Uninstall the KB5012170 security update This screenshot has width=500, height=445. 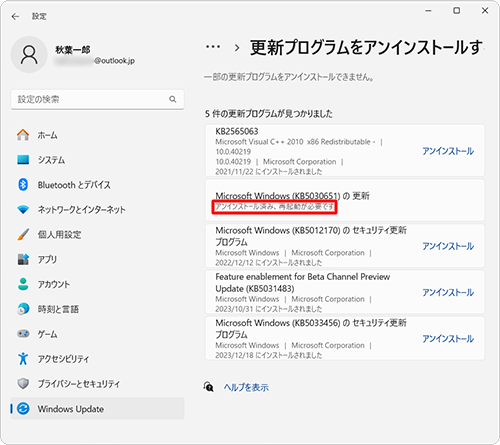448,246
